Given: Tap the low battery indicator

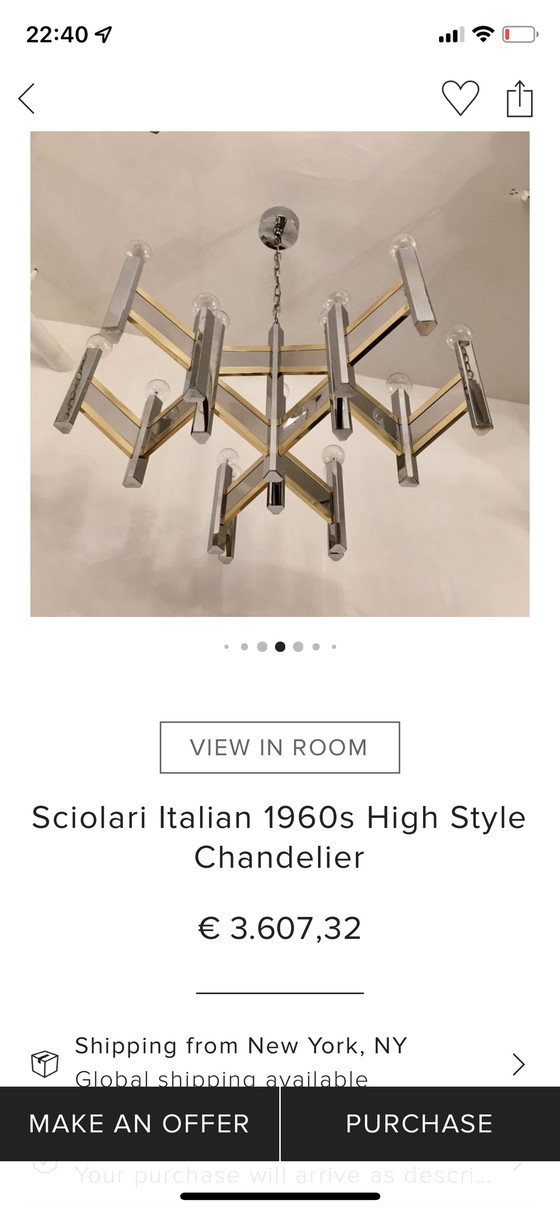Looking at the screenshot, I should 519,34.
